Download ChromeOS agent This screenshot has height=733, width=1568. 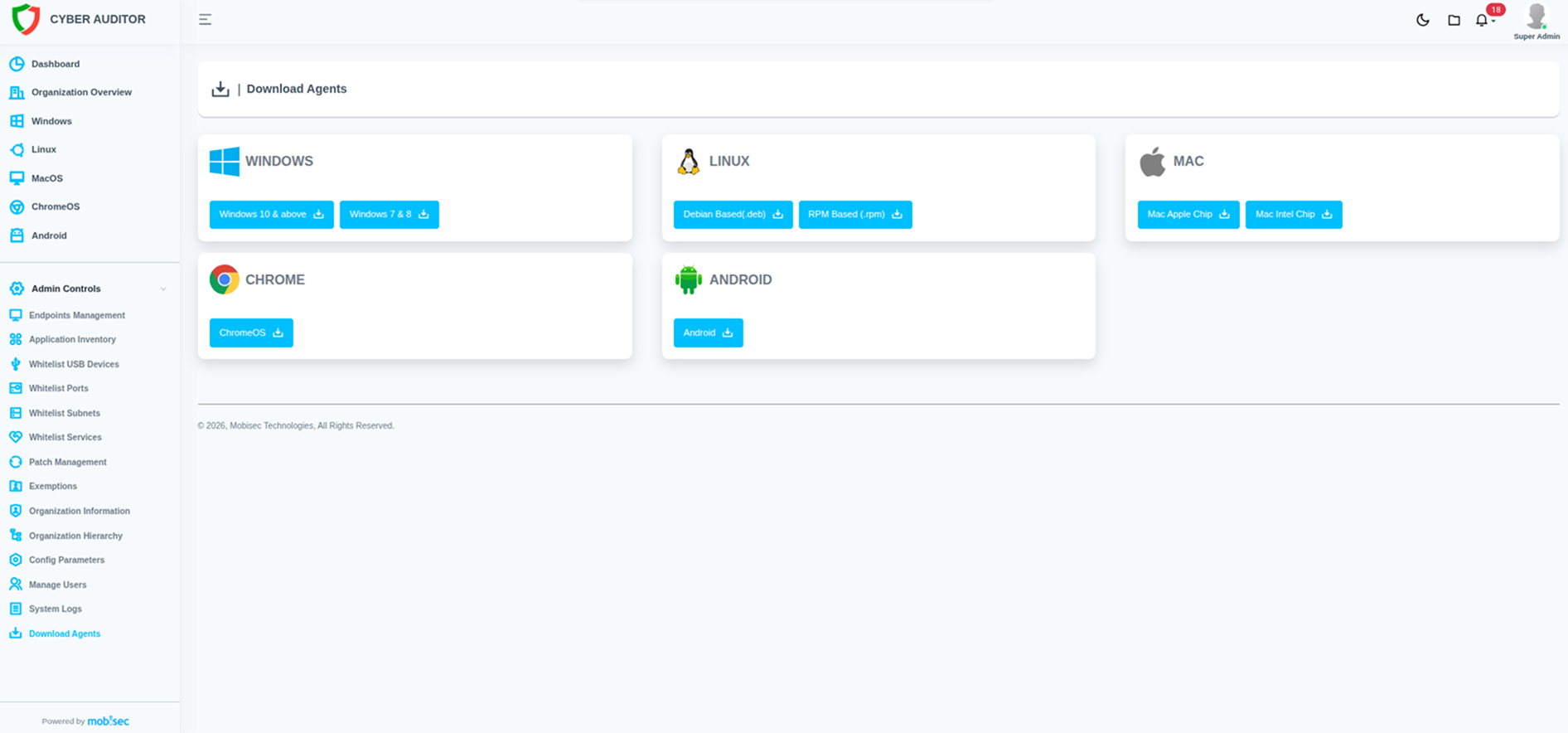251,333
